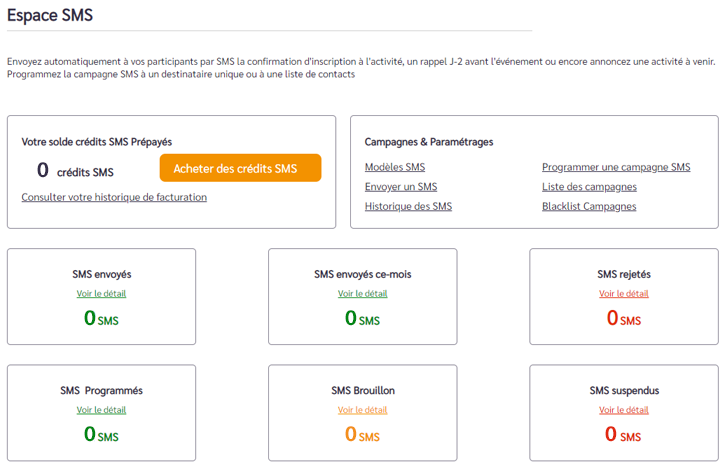Open Consulter votre historique de facturation link

(114, 197)
